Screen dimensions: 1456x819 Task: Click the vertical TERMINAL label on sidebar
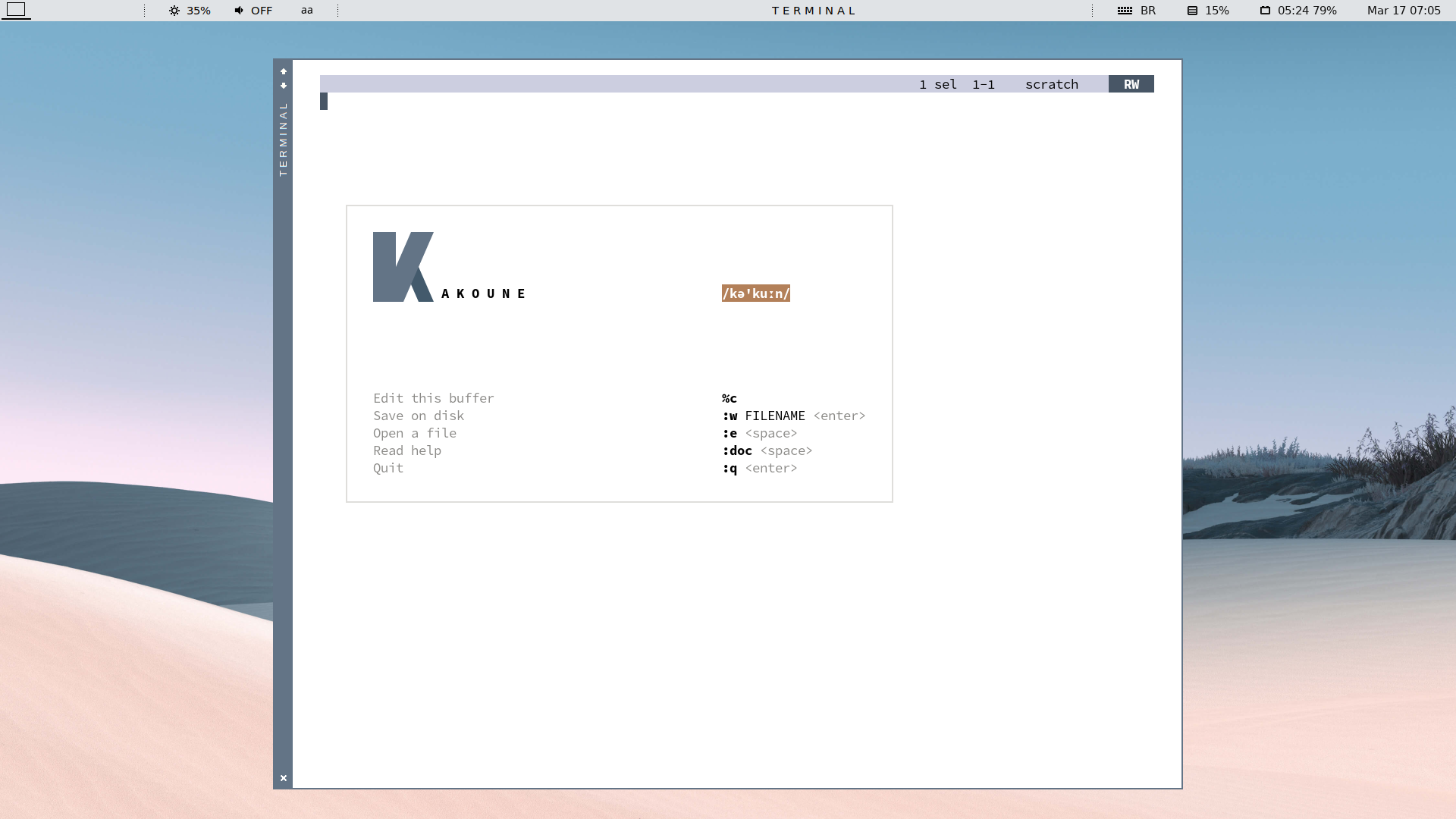[x=284, y=140]
